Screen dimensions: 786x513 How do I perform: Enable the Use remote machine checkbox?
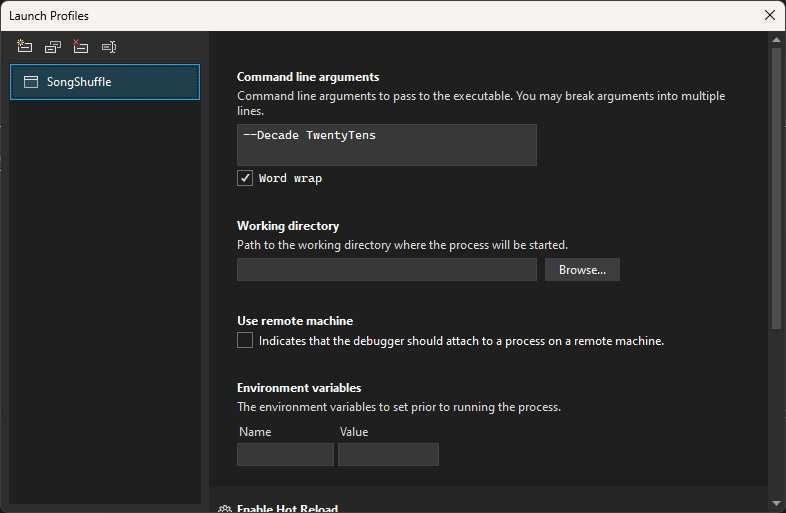click(x=245, y=340)
